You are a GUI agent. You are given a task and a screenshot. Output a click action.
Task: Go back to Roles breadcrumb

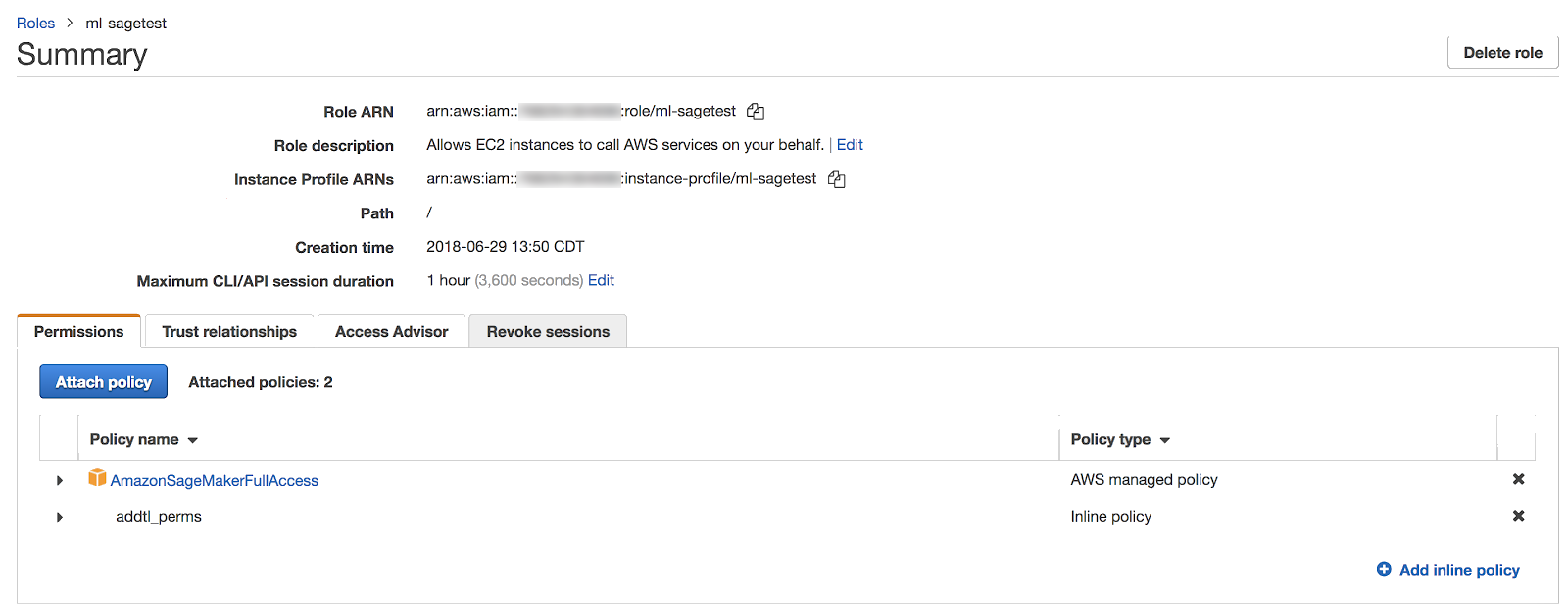tap(35, 24)
